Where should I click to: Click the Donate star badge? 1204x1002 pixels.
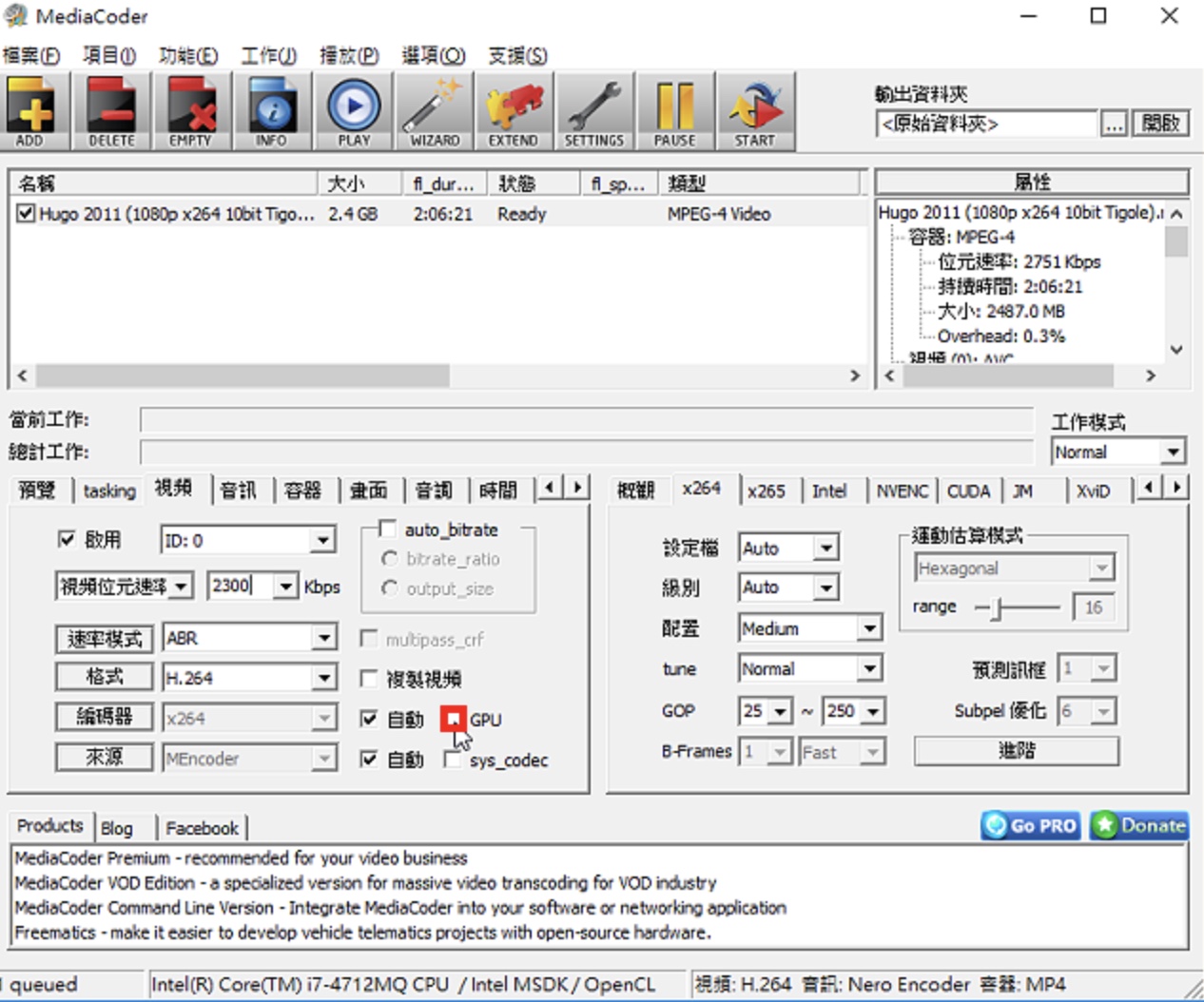click(x=1139, y=825)
